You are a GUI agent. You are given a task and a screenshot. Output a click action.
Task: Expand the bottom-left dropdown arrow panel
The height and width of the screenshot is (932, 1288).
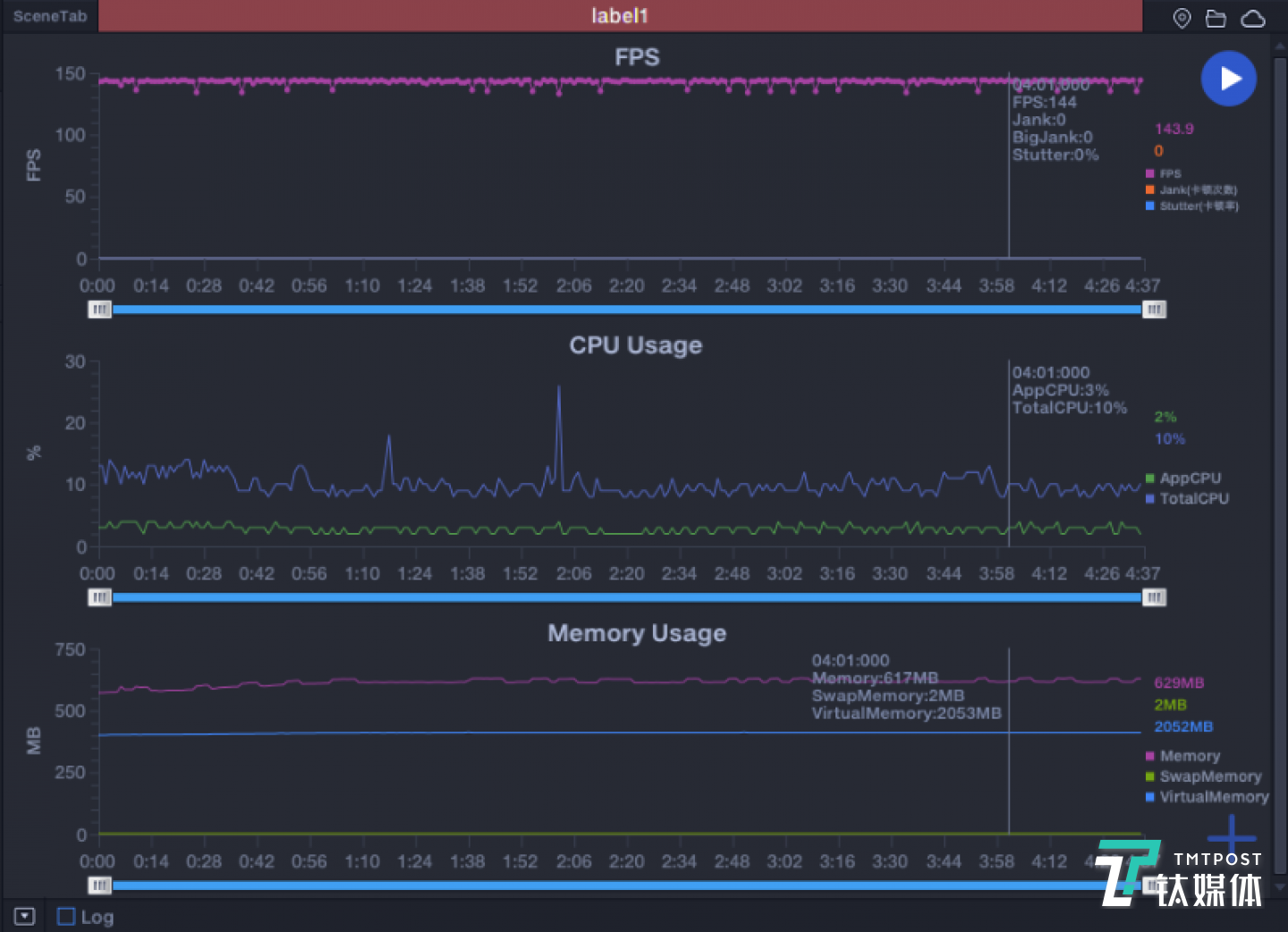(x=24, y=917)
